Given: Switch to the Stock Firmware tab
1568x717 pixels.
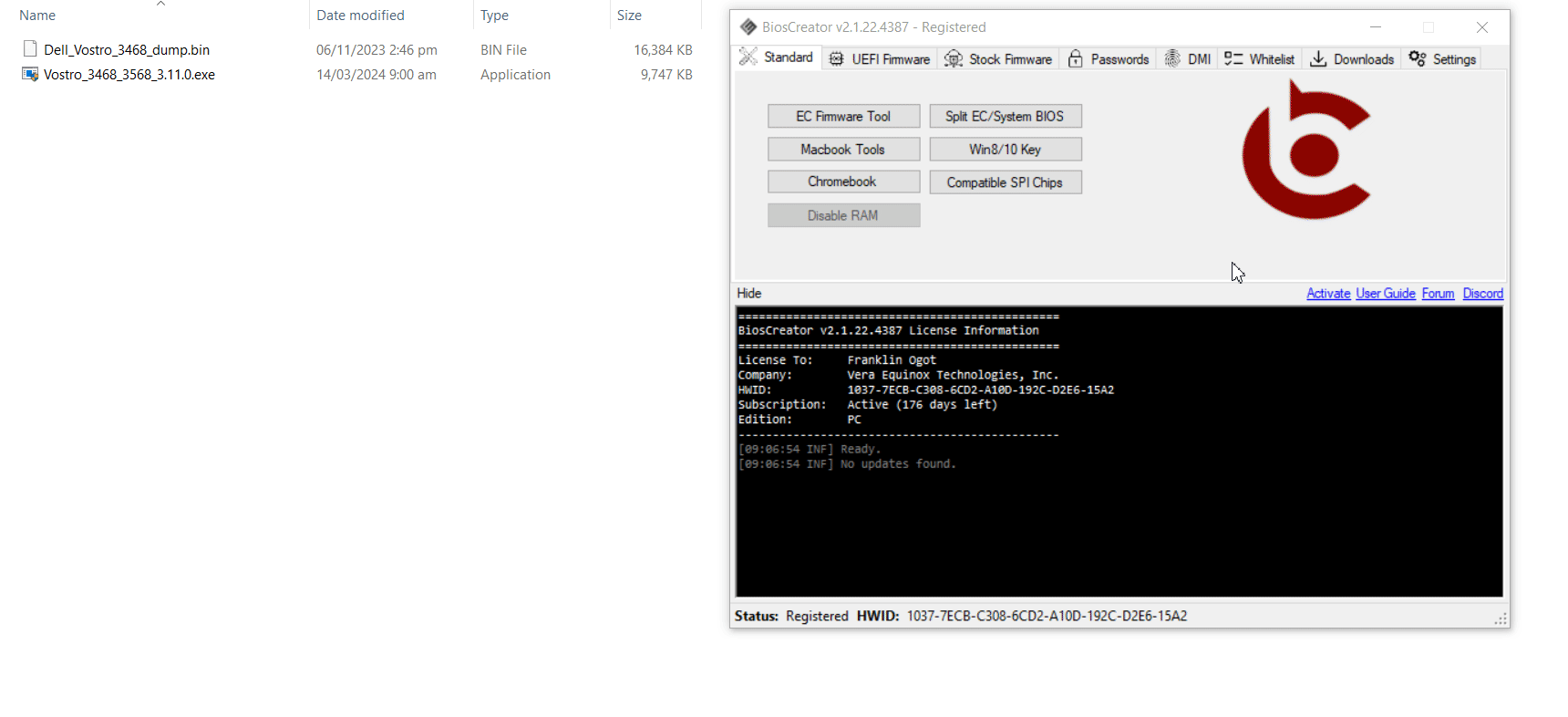Looking at the screenshot, I should pyautogui.click(x=998, y=59).
